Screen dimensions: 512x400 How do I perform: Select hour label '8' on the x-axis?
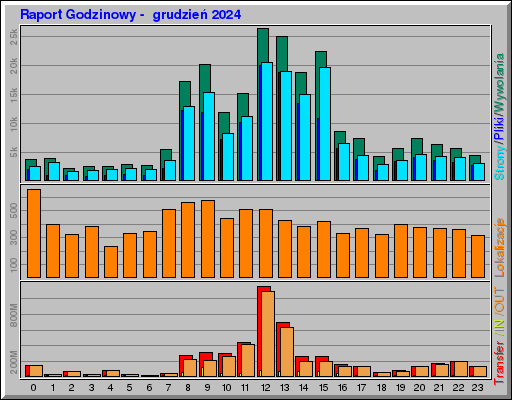click(x=188, y=388)
